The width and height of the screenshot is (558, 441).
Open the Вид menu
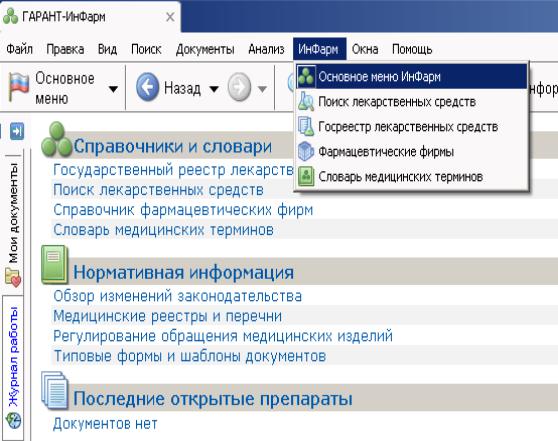pos(107,49)
